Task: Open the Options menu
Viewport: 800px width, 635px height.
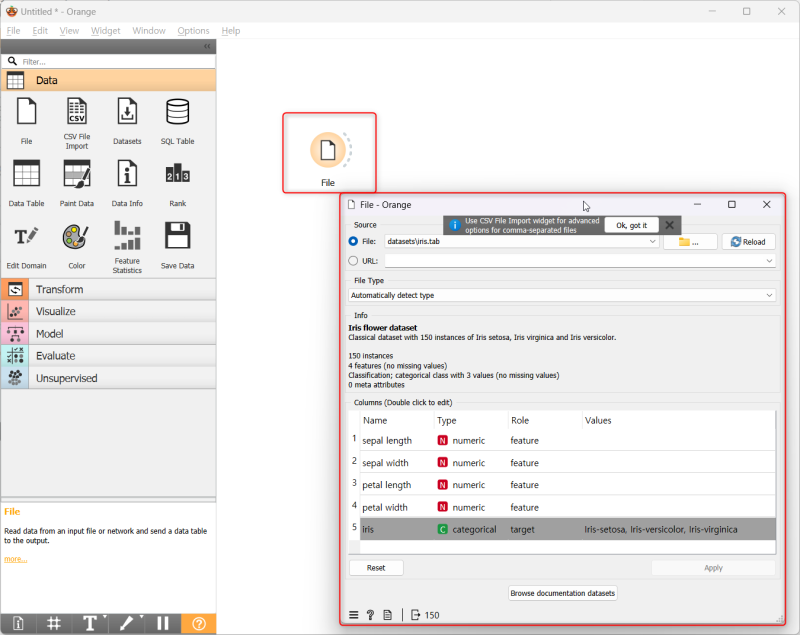Action: click(193, 31)
